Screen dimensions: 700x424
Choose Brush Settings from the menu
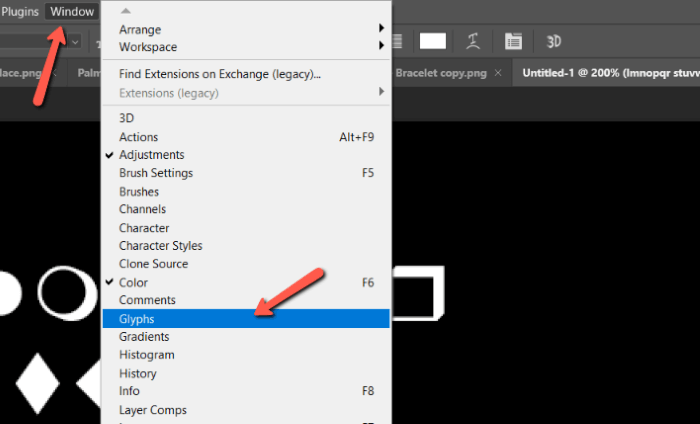(x=156, y=173)
